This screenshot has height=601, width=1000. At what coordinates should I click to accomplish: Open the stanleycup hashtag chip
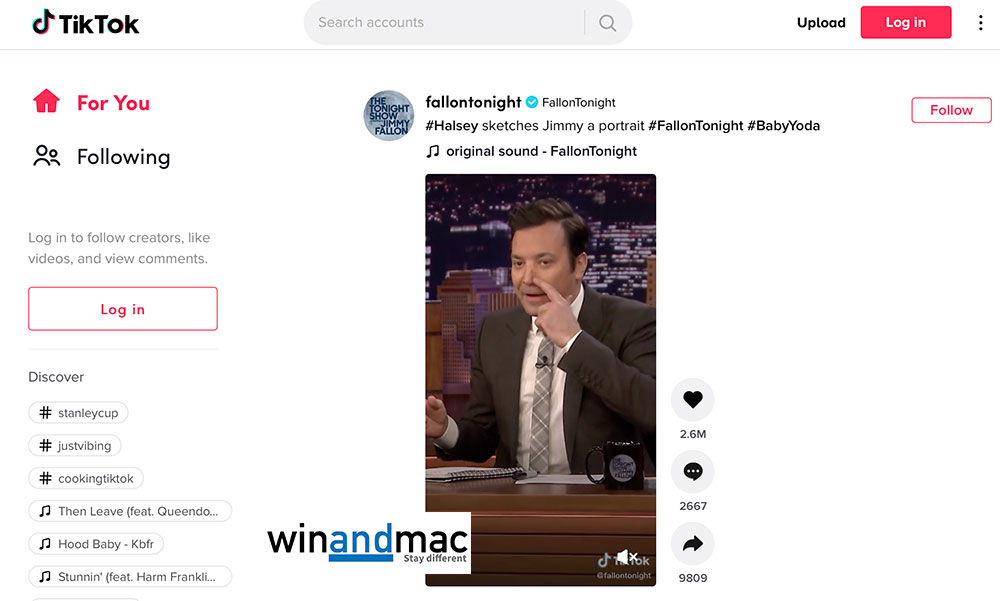pyautogui.click(x=78, y=413)
